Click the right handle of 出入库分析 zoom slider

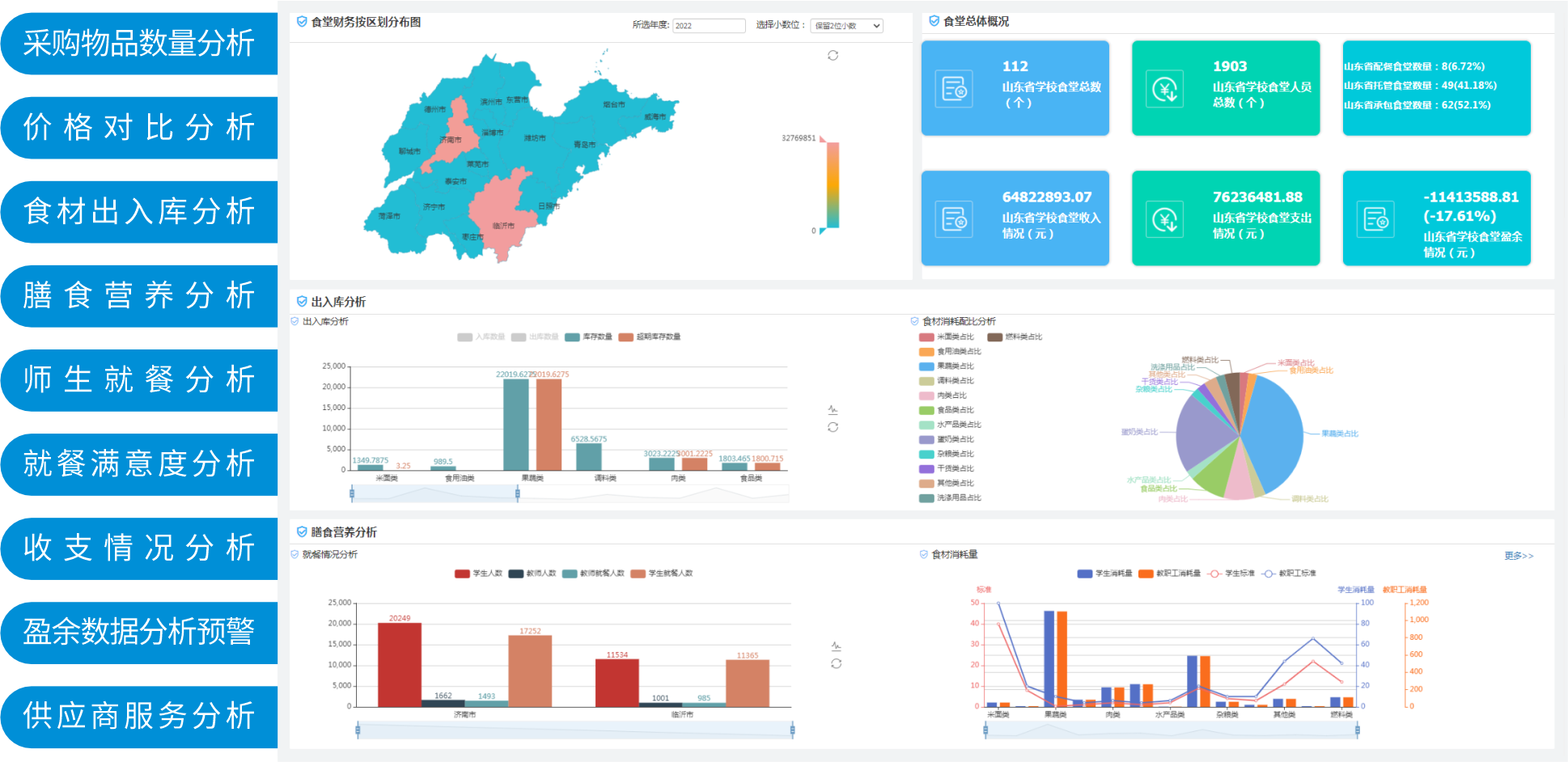tap(518, 493)
